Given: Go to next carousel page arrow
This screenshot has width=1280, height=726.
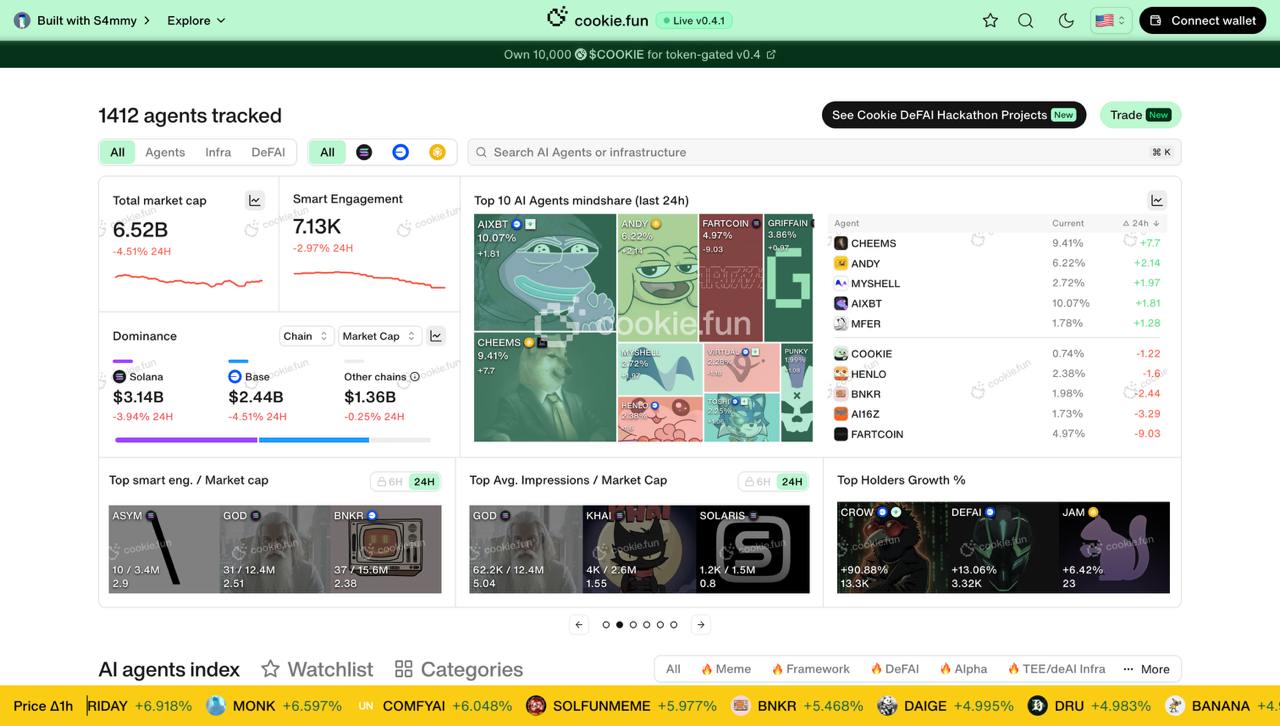Looking at the screenshot, I should [701, 625].
